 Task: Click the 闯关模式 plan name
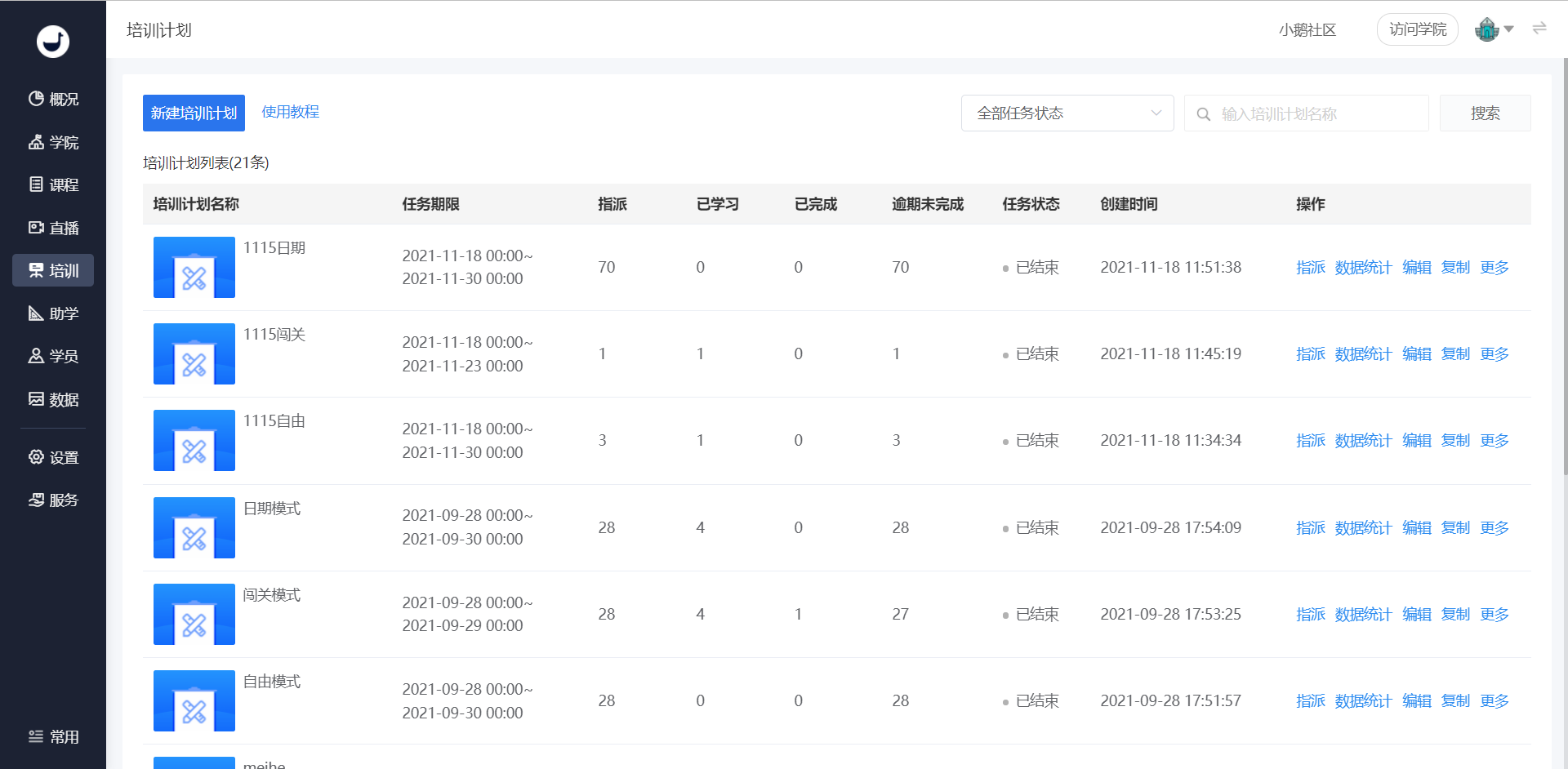tap(272, 594)
